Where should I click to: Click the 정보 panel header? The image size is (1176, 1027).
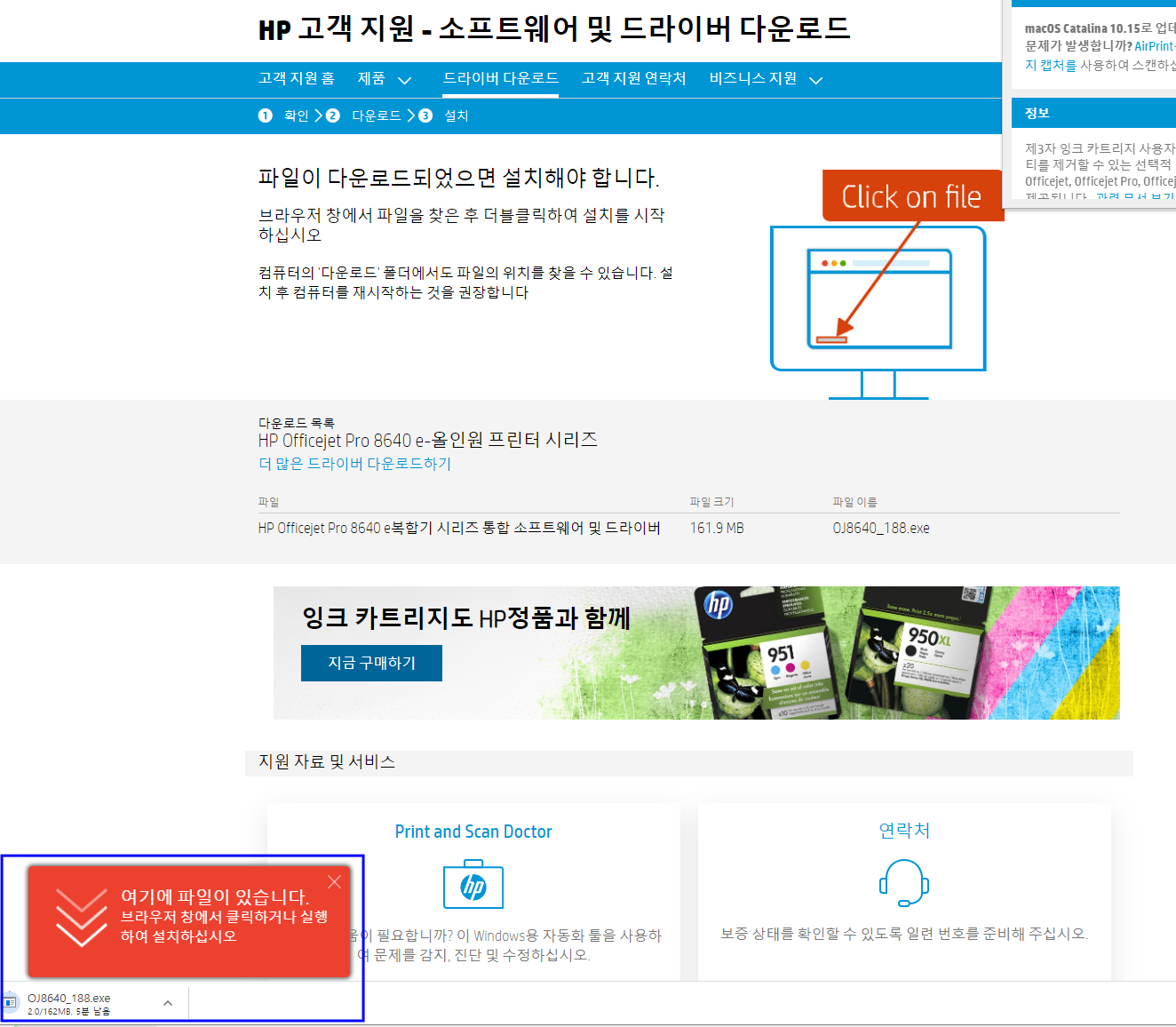(1094, 113)
